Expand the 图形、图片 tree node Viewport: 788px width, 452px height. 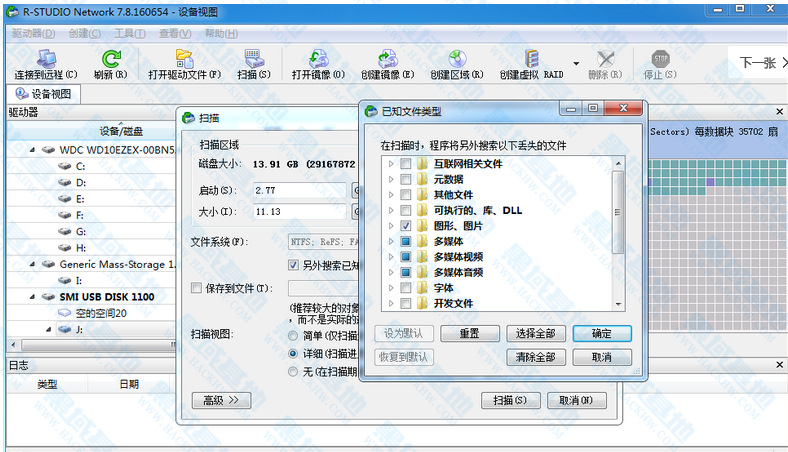coord(390,226)
